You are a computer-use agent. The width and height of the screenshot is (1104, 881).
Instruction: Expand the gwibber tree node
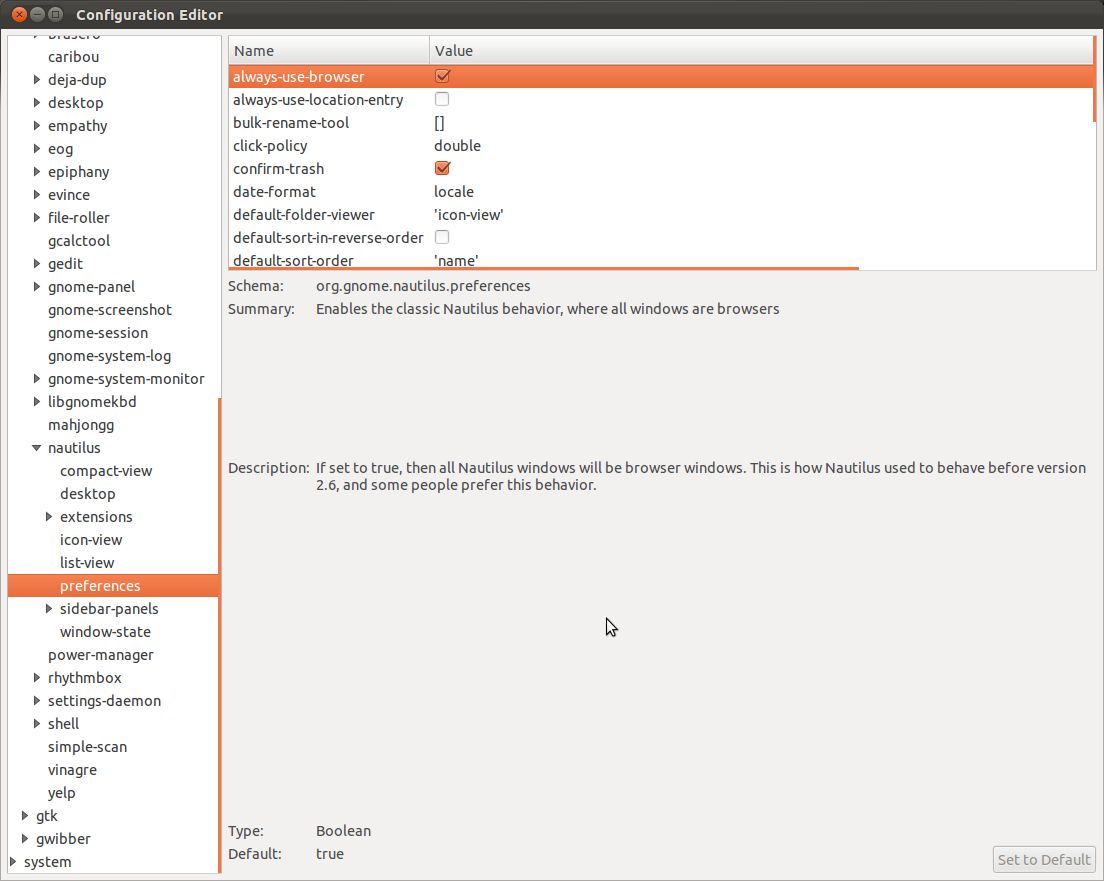pyautogui.click(x=25, y=839)
